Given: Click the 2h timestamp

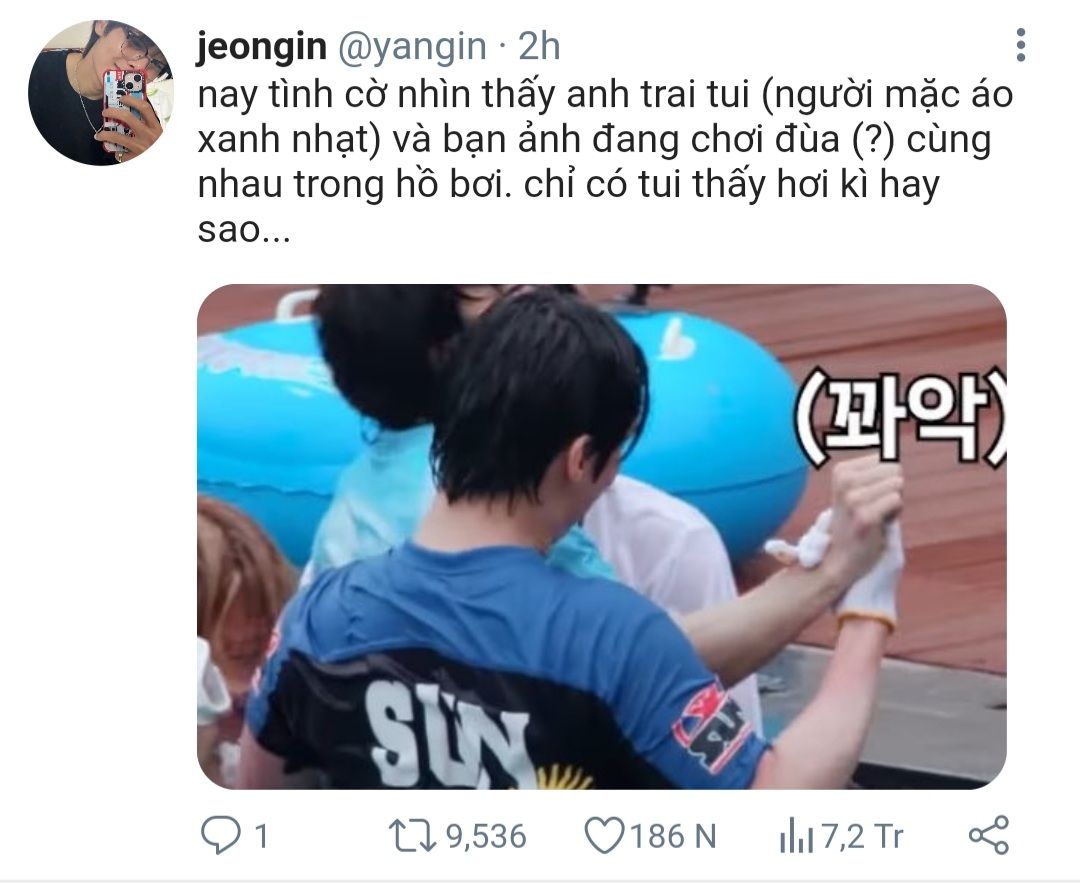Looking at the screenshot, I should click(x=539, y=47).
